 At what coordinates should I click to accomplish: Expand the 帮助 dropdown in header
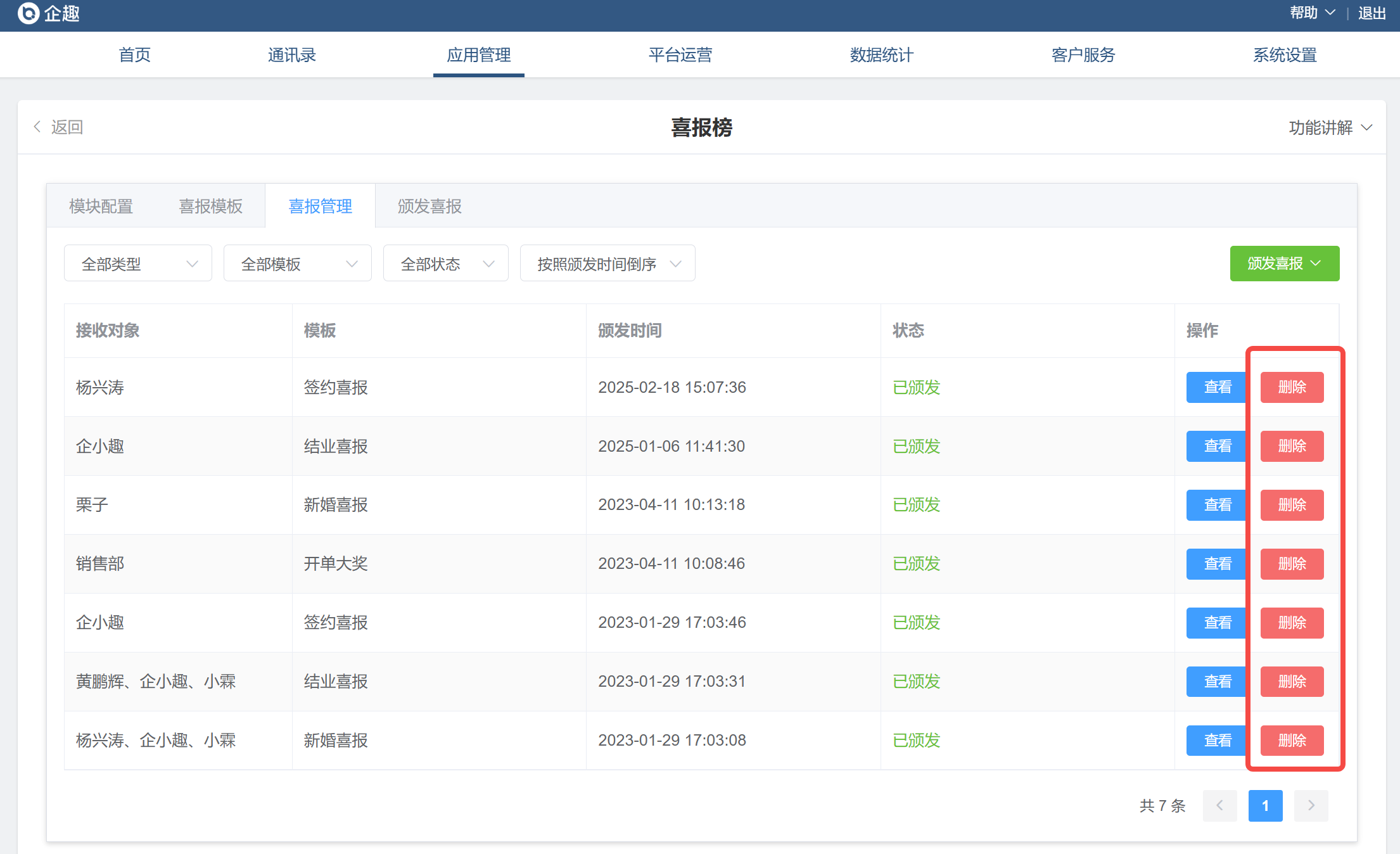pyautogui.click(x=1312, y=13)
